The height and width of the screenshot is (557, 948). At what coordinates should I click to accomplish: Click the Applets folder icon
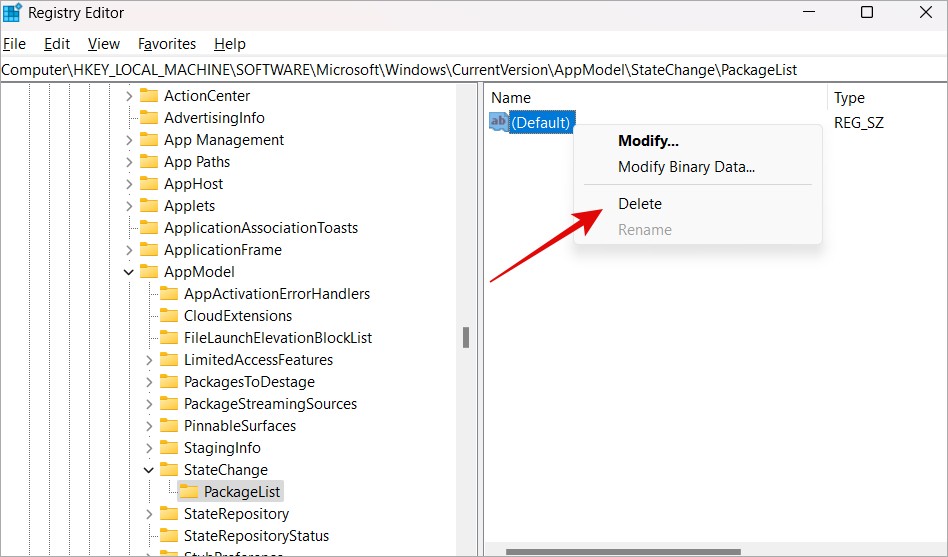click(x=149, y=206)
